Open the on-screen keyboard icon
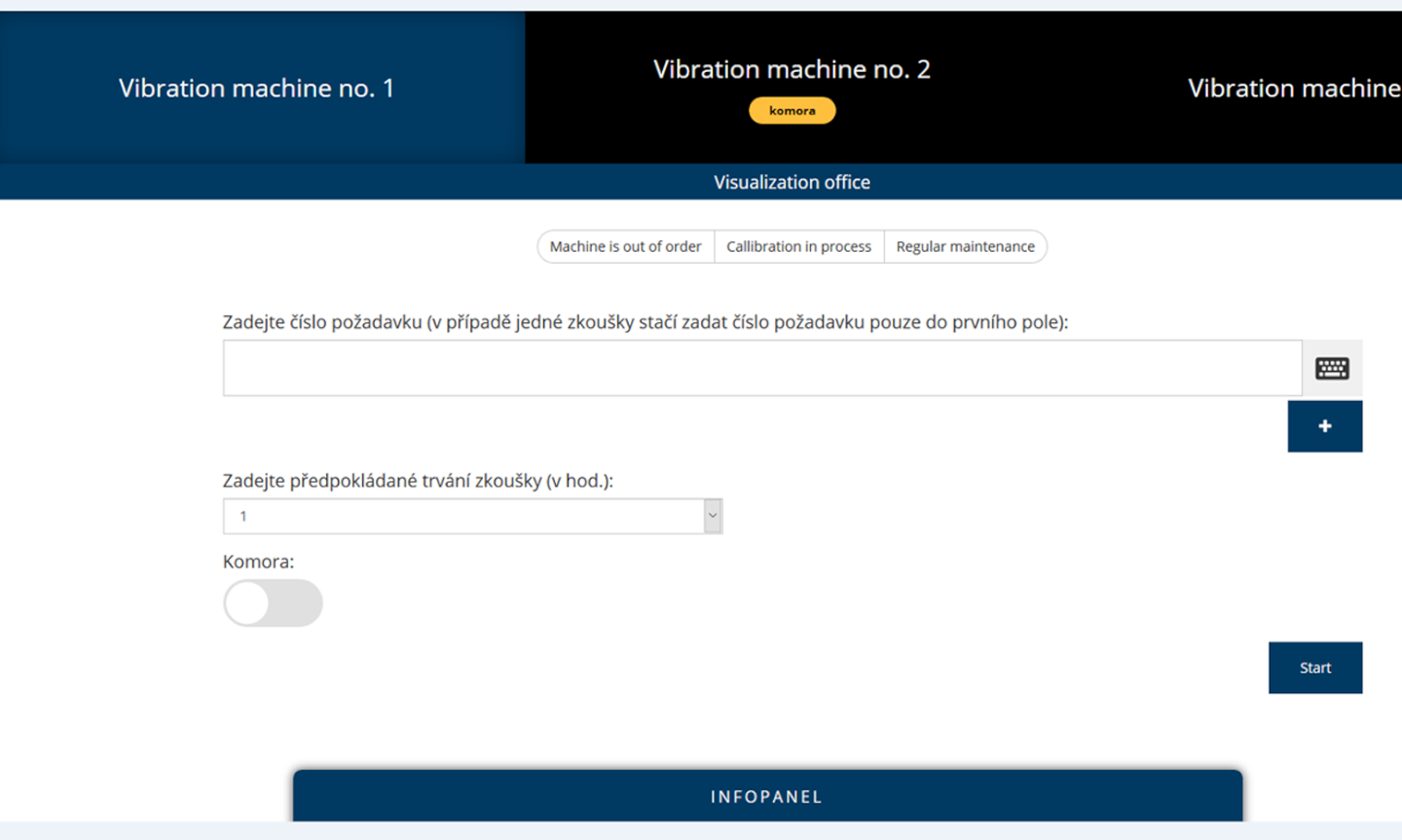Screen dimensions: 1402x840 [x=1332, y=368]
